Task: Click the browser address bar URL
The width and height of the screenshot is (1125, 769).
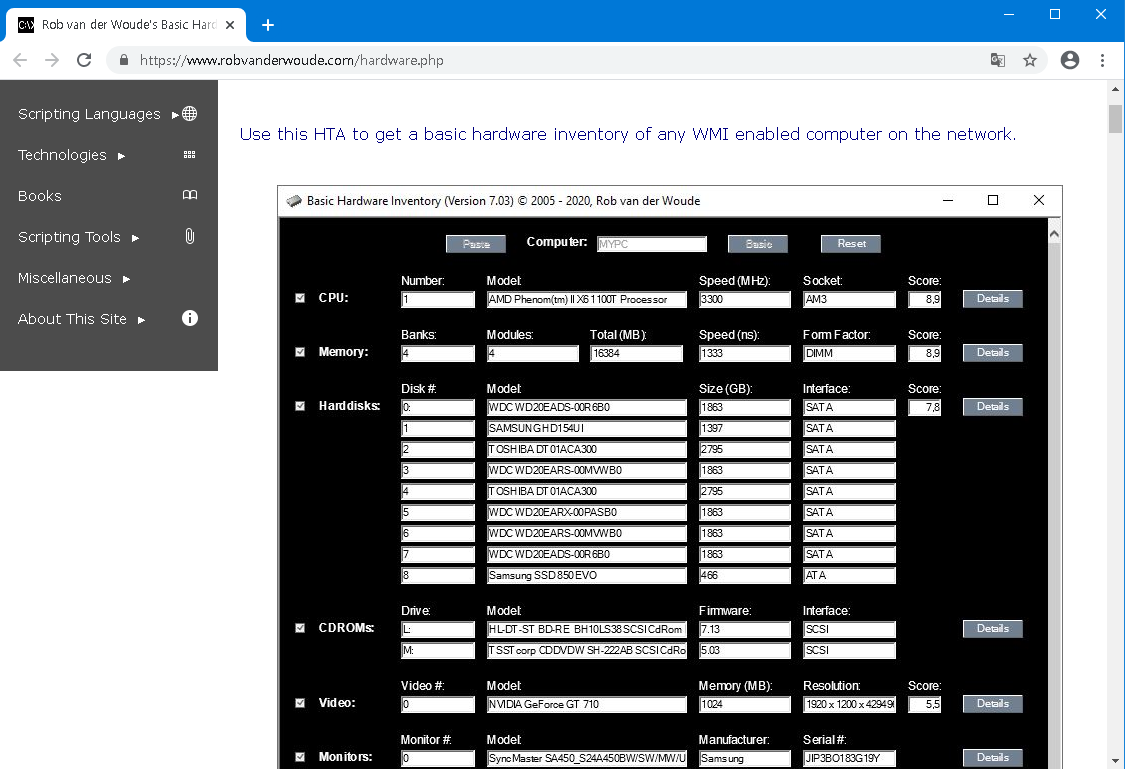Action: 291,60
